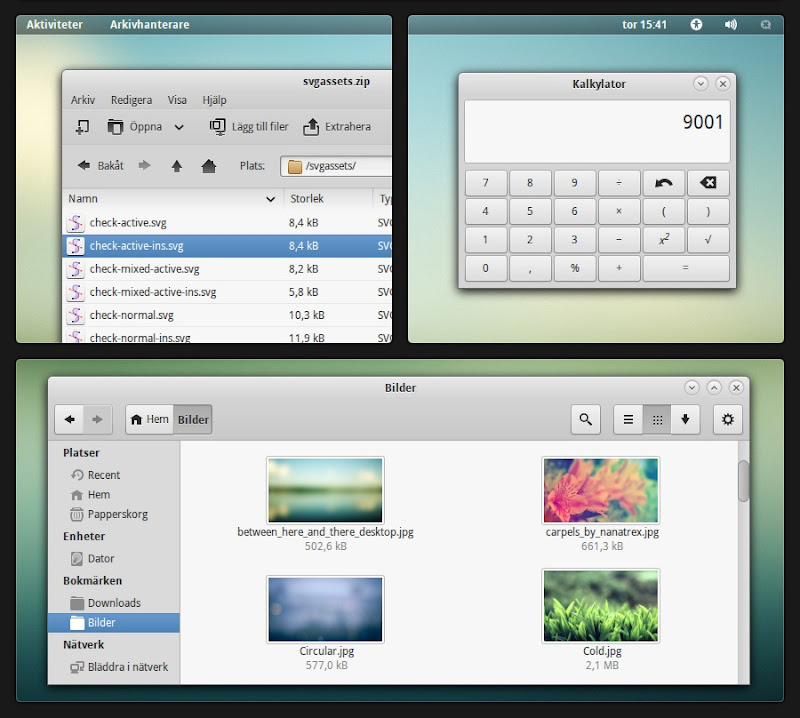Open Hem in the sidebar
800x718 pixels.
(114, 494)
